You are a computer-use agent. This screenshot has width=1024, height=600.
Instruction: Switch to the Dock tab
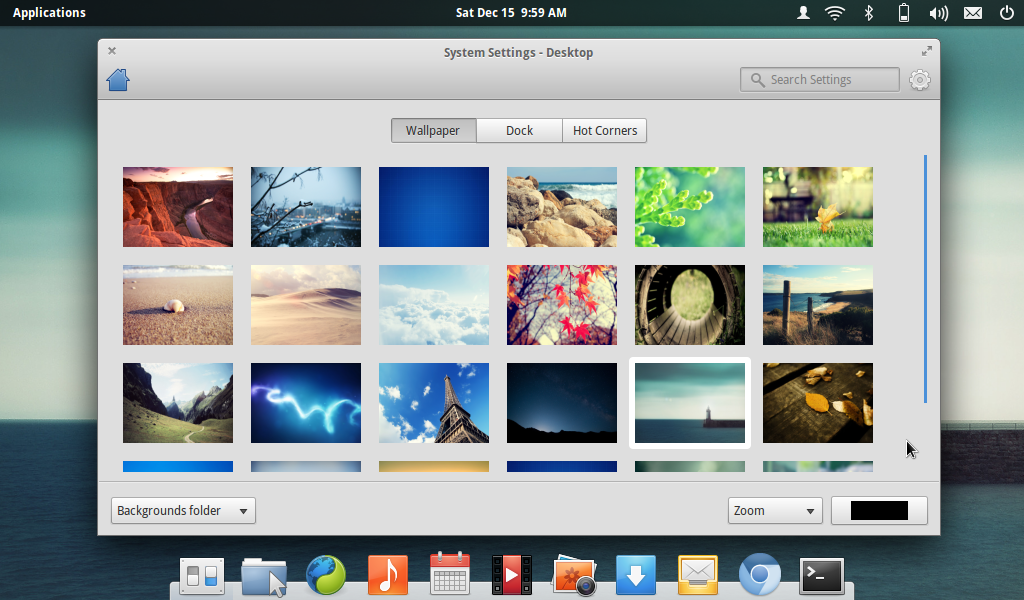[519, 130]
